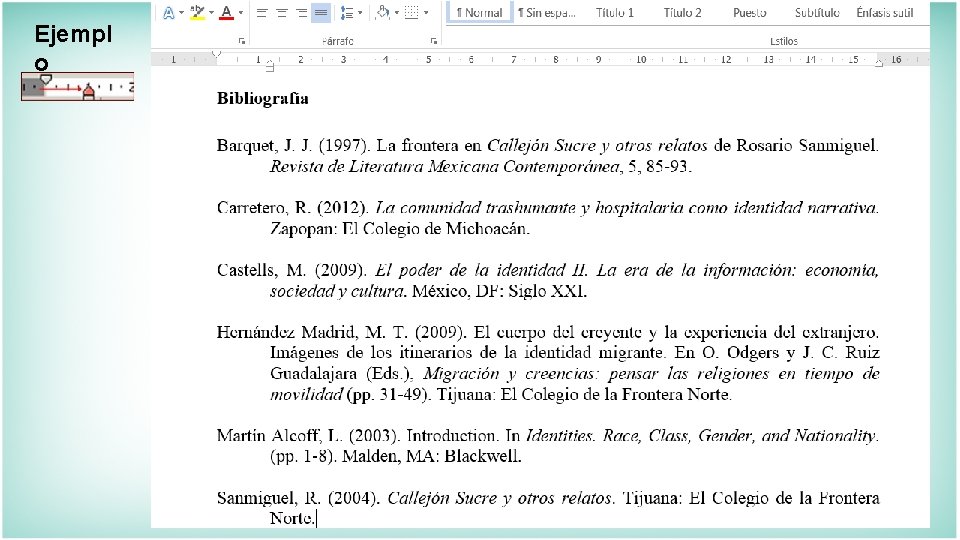Apply the red font color
This screenshot has height=540, width=960.
pos(227,13)
